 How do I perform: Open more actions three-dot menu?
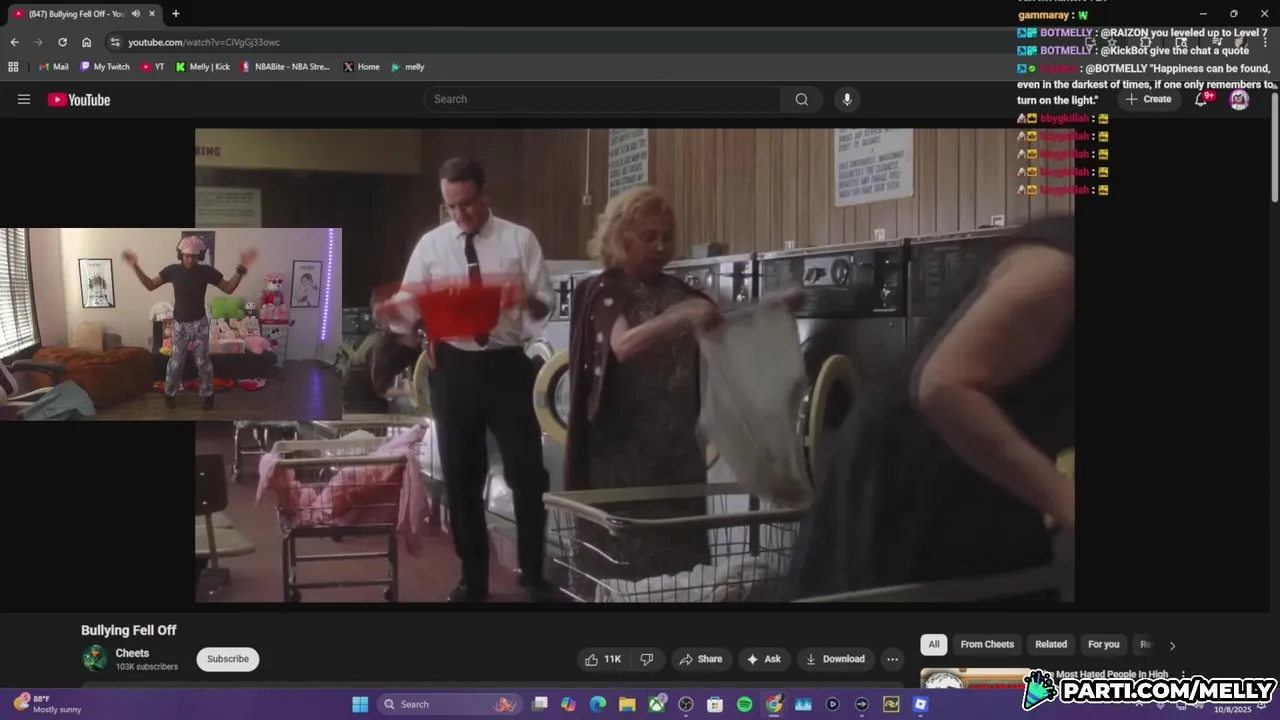pos(892,659)
